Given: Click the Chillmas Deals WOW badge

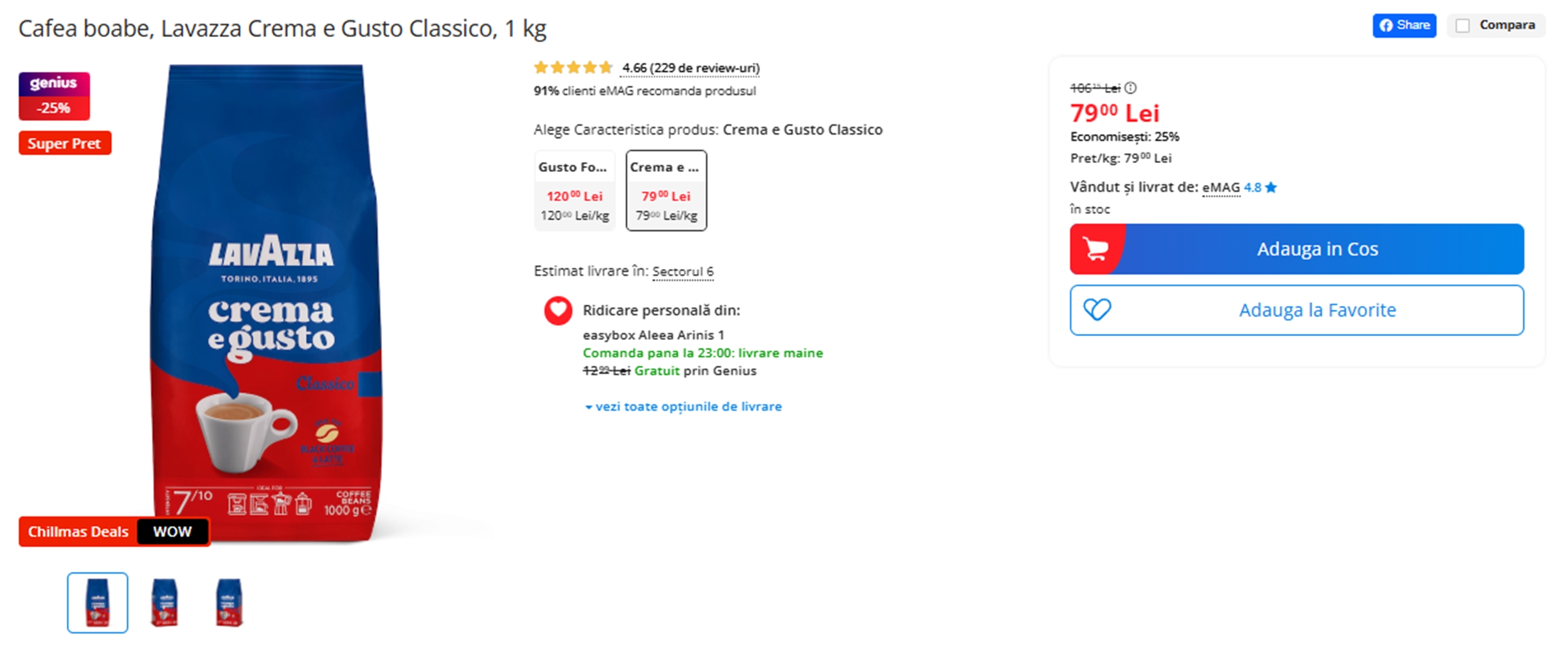Looking at the screenshot, I should pos(114,532).
